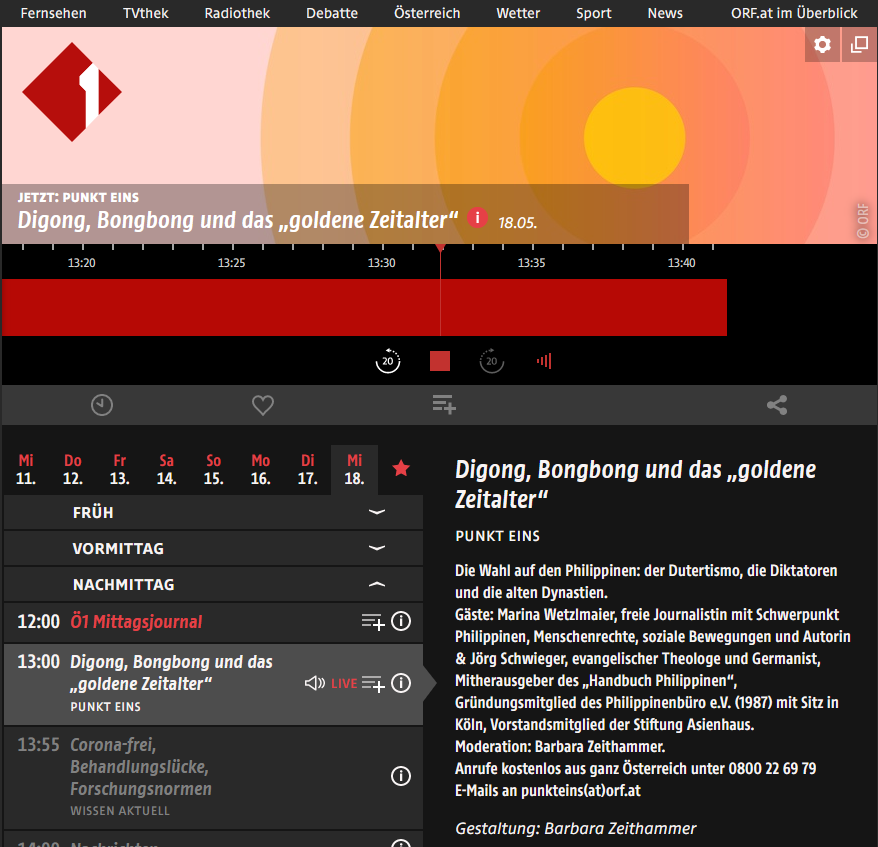Viewport: 878px width, 847px height.
Task: Rewind 20 seconds
Action: tap(387, 361)
